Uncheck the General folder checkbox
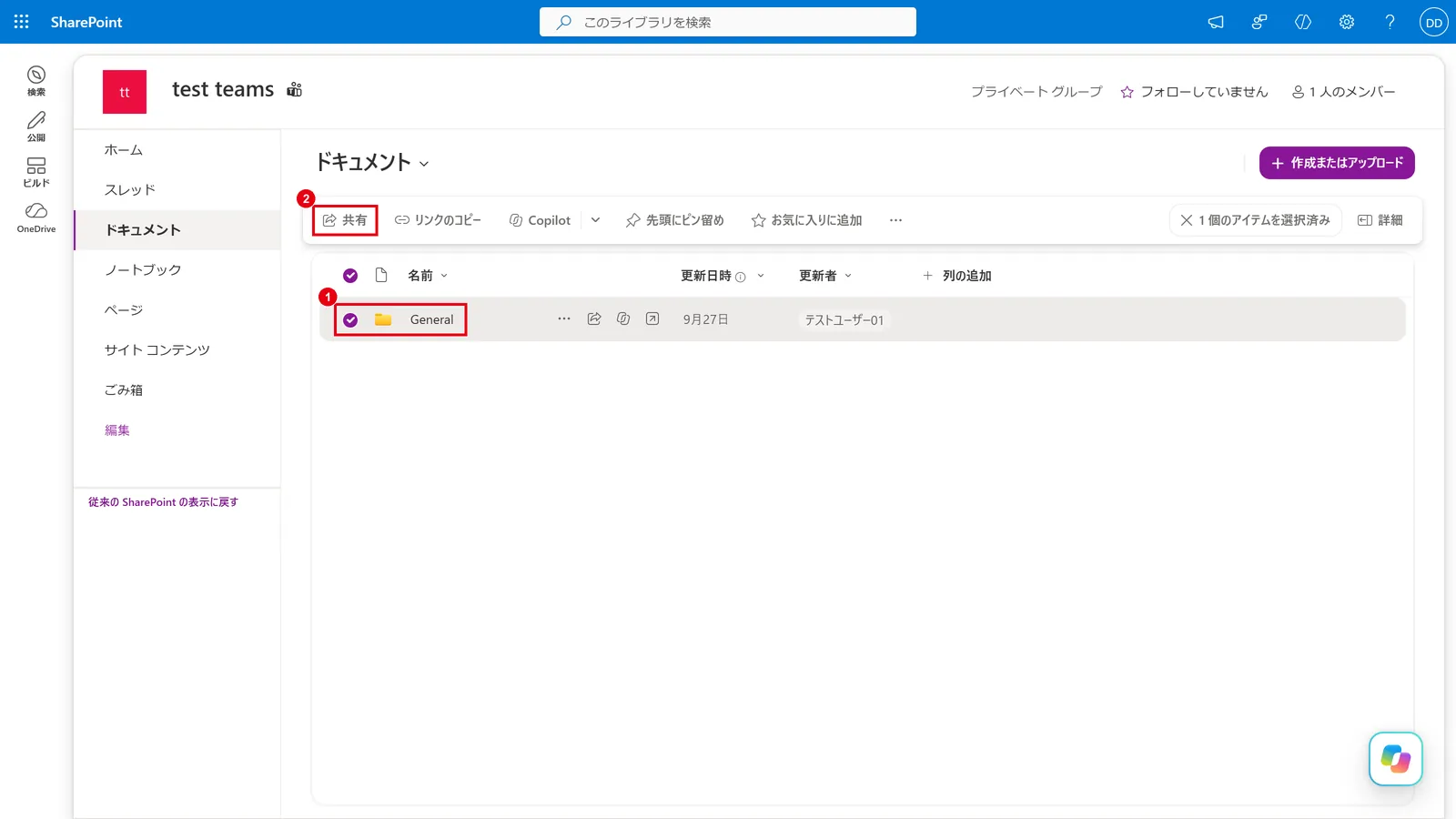 click(350, 319)
